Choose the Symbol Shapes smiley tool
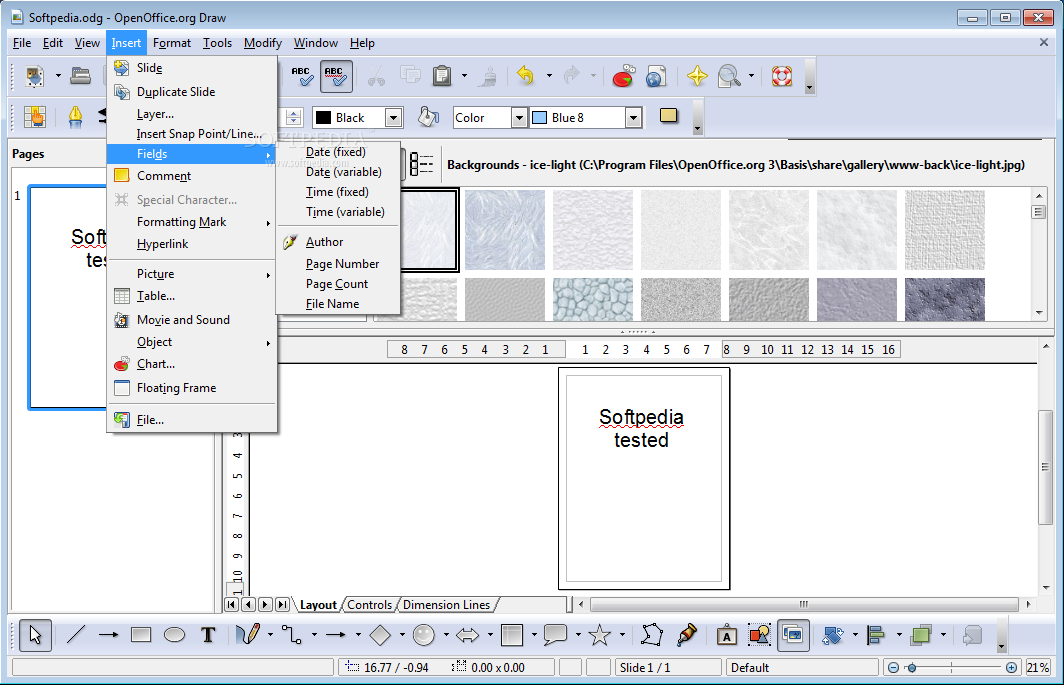The image size is (1064, 685). [x=423, y=635]
